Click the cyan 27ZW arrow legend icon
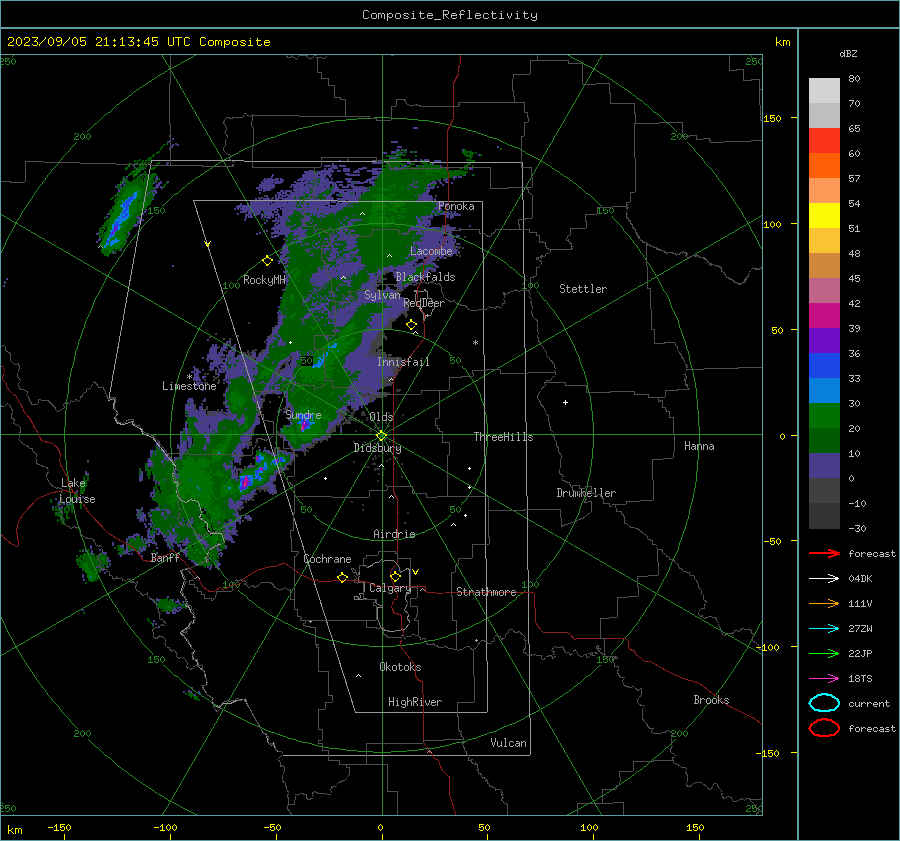Viewport: 900px width, 841px height. tap(824, 629)
